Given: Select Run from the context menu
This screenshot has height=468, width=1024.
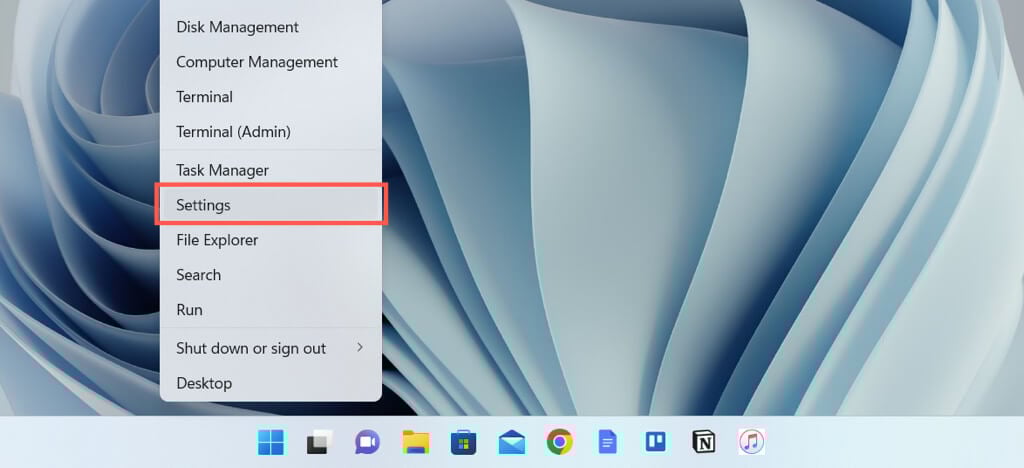Looking at the screenshot, I should point(190,310).
